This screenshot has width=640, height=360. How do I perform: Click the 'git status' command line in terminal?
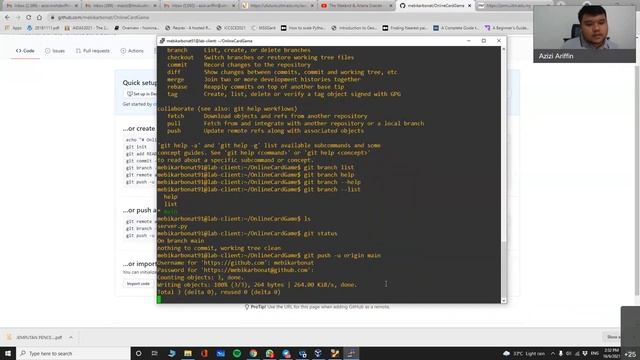247,233
